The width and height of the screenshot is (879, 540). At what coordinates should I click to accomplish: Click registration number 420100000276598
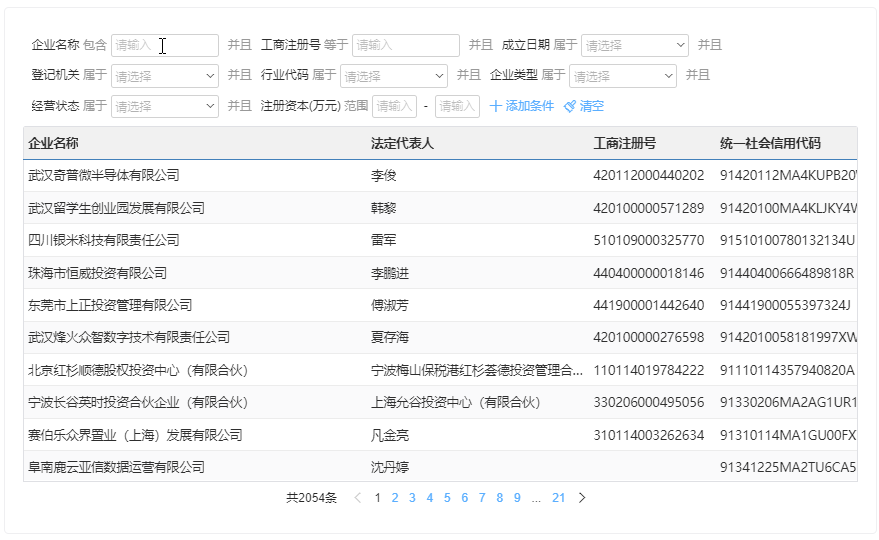(649, 338)
